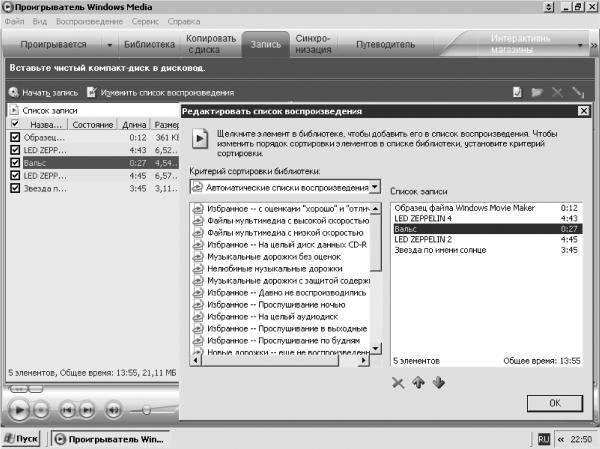Expand the library sort criterion dropdown
Viewport: 600px width, 449px height.
375,187
